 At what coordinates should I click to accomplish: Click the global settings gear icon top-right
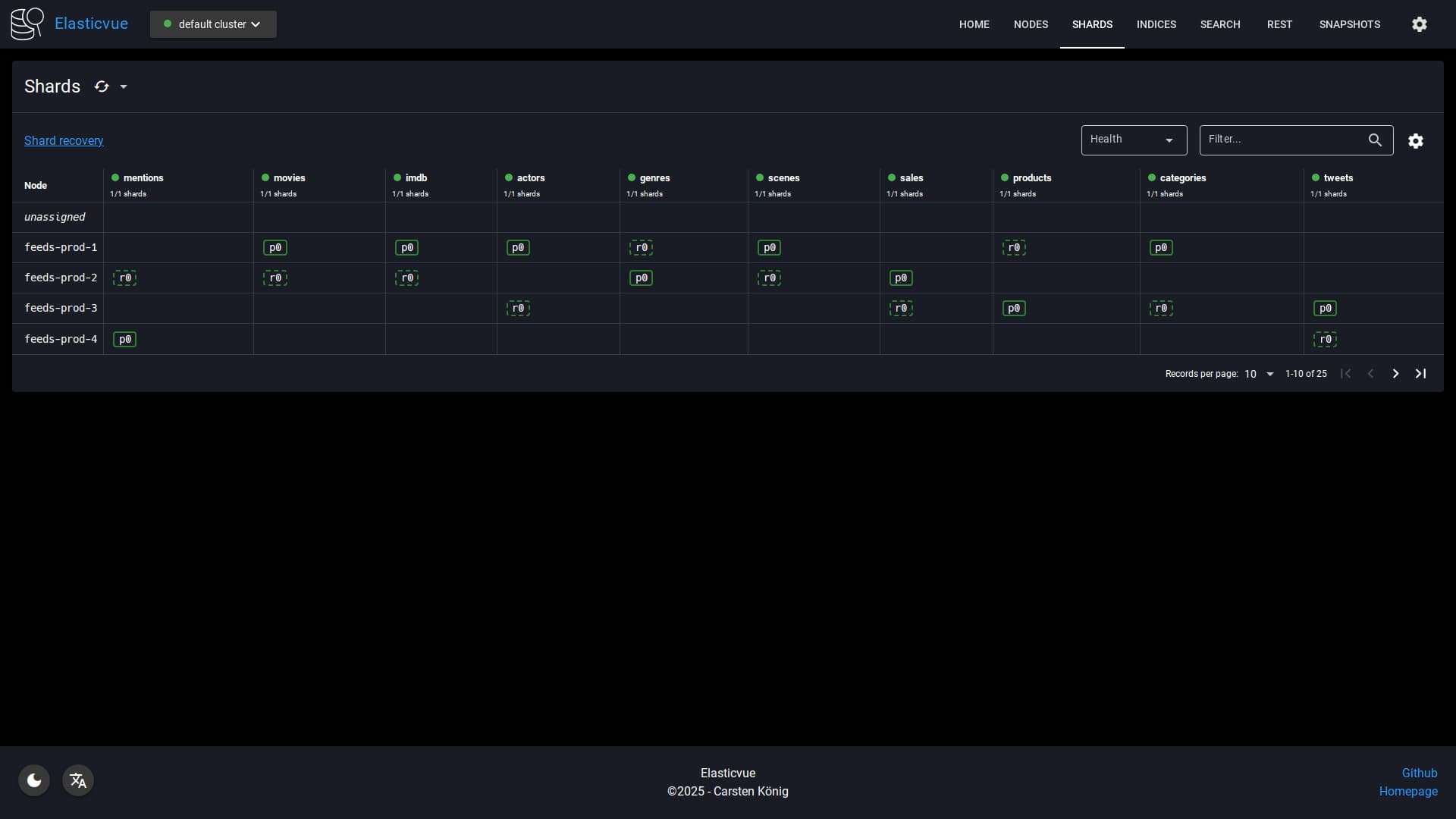[1419, 24]
